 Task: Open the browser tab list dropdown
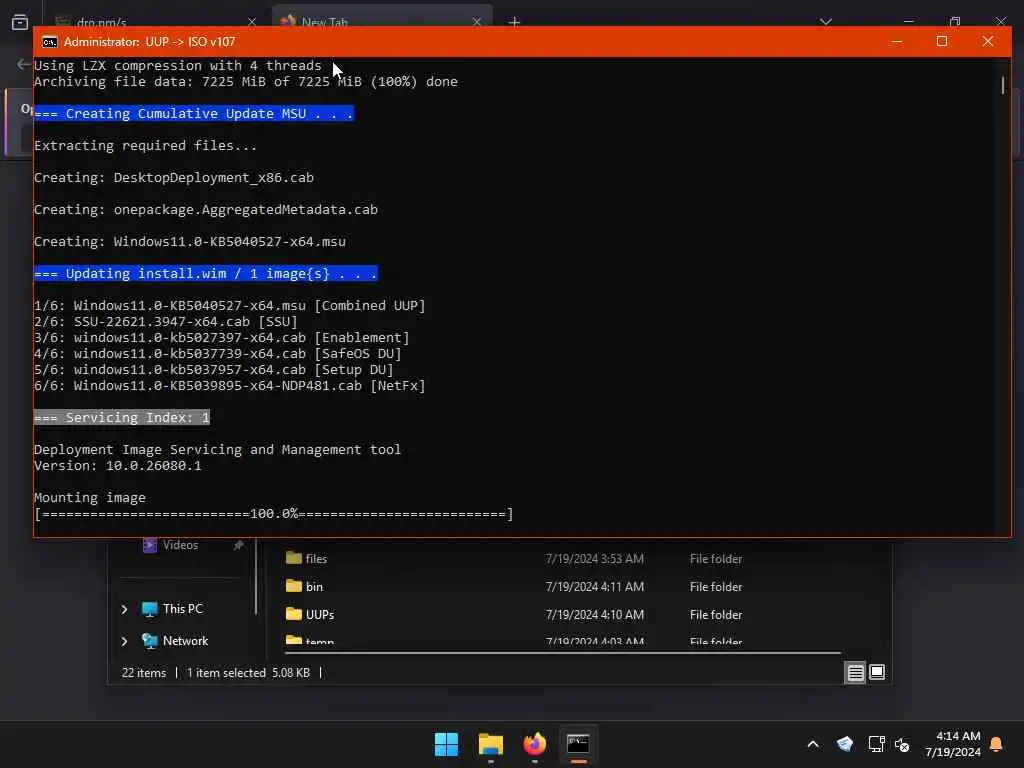click(x=826, y=22)
